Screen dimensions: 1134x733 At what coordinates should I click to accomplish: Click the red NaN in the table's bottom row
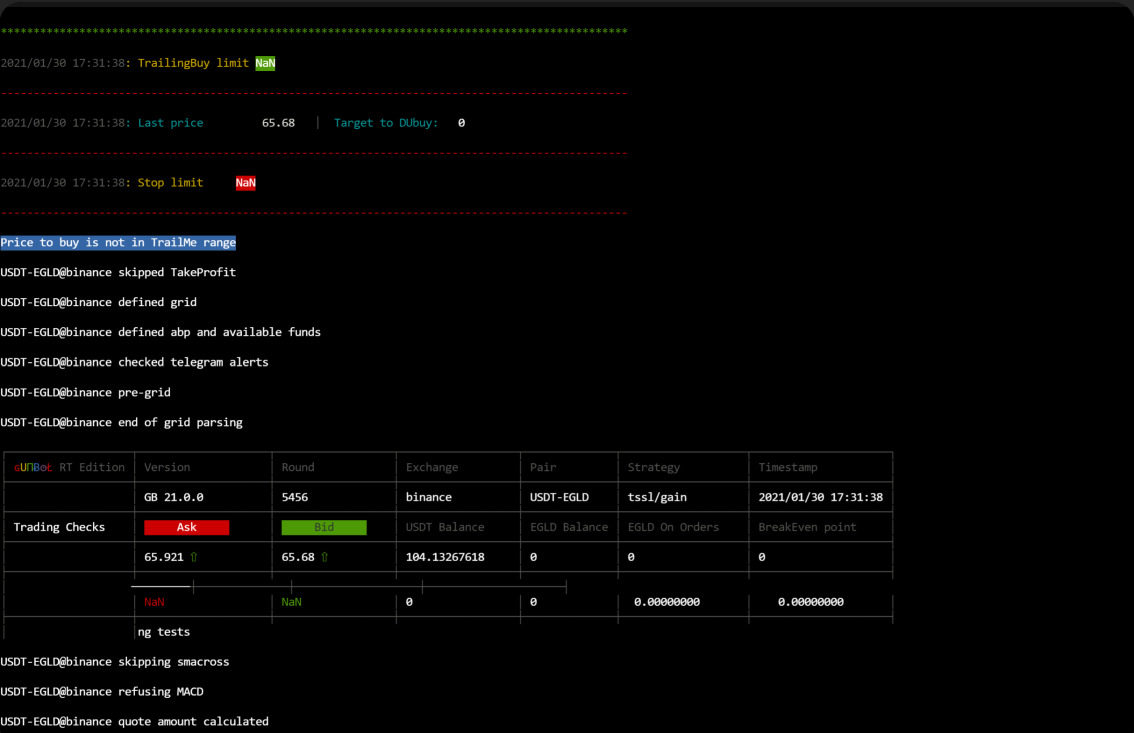(154, 602)
